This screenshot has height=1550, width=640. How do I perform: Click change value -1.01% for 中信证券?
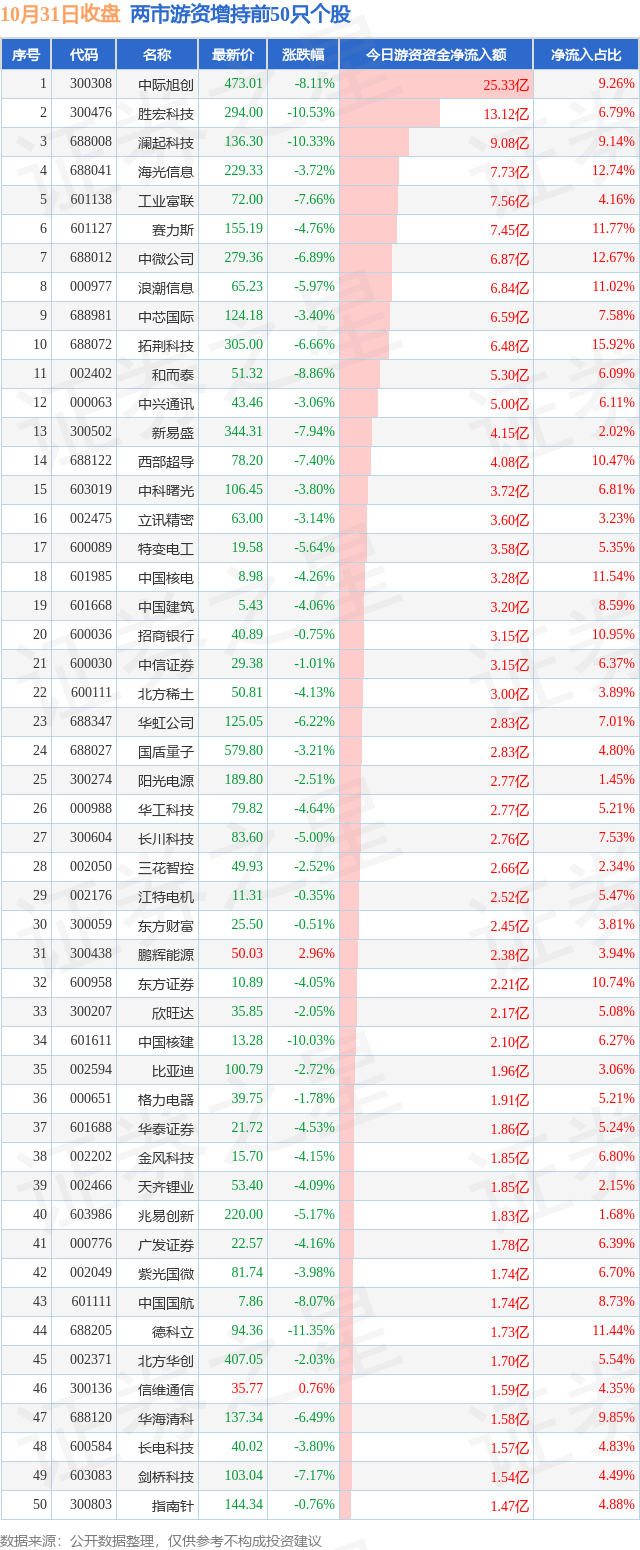[x=314, y=665]
